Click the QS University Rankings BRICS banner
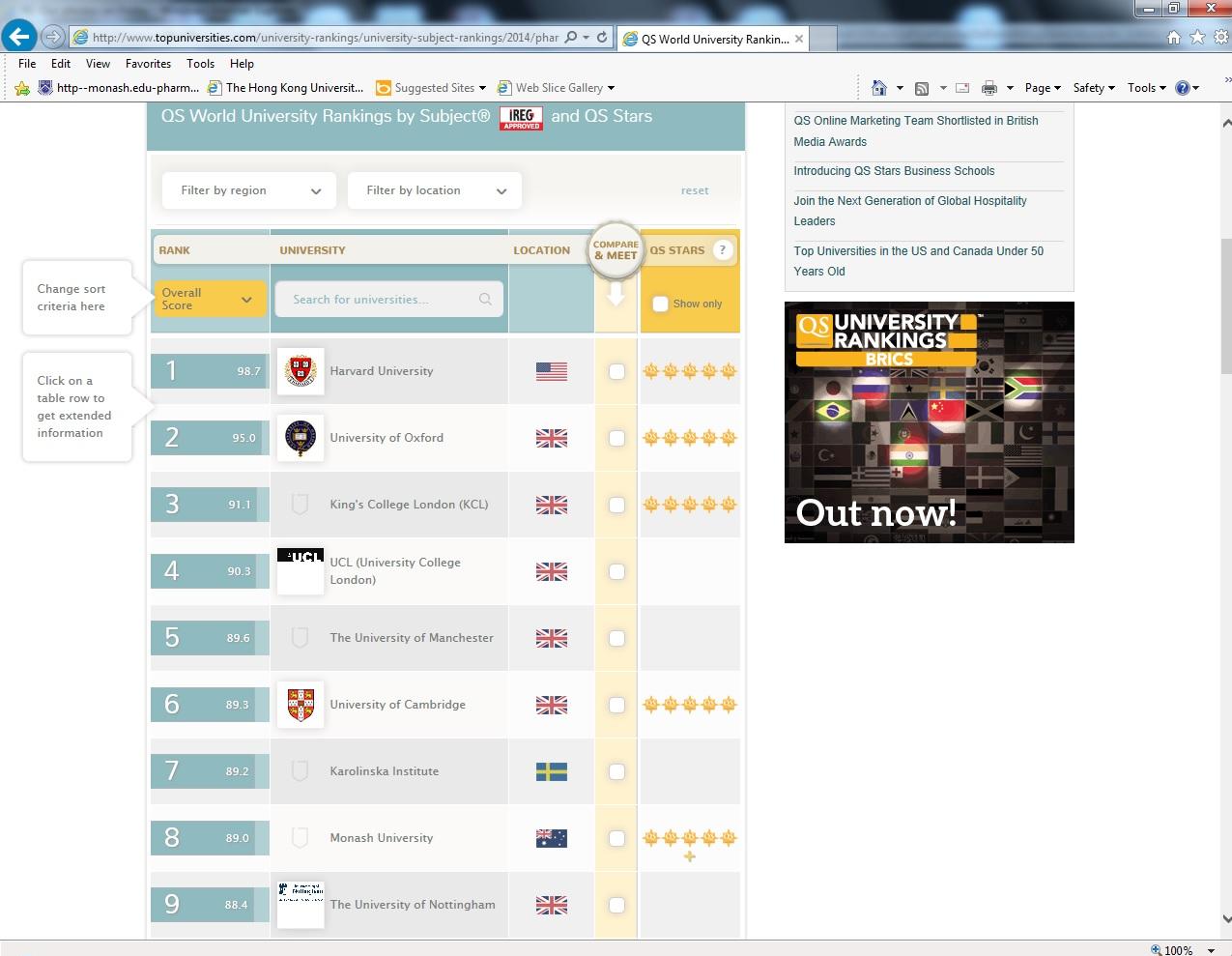This screenshot has height=956, width=1232. point(930,422)
